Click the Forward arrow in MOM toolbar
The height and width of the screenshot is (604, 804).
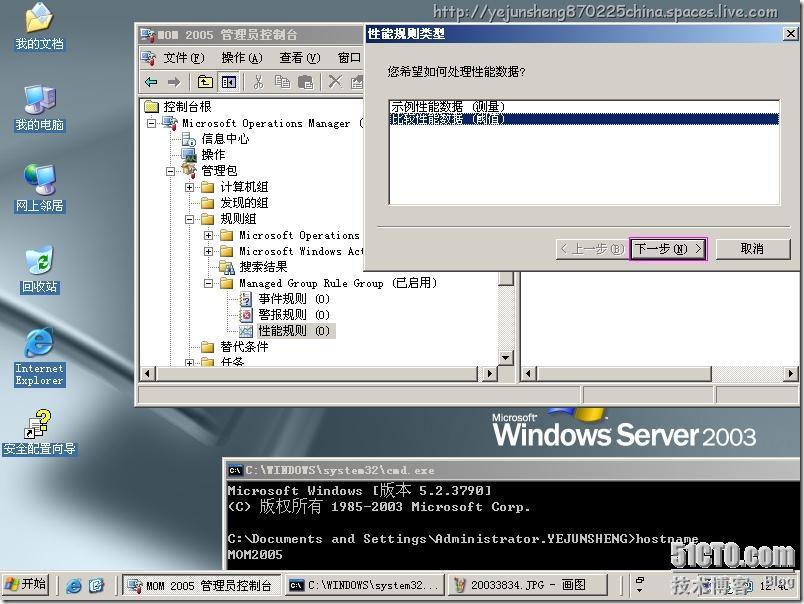(174, 82)
